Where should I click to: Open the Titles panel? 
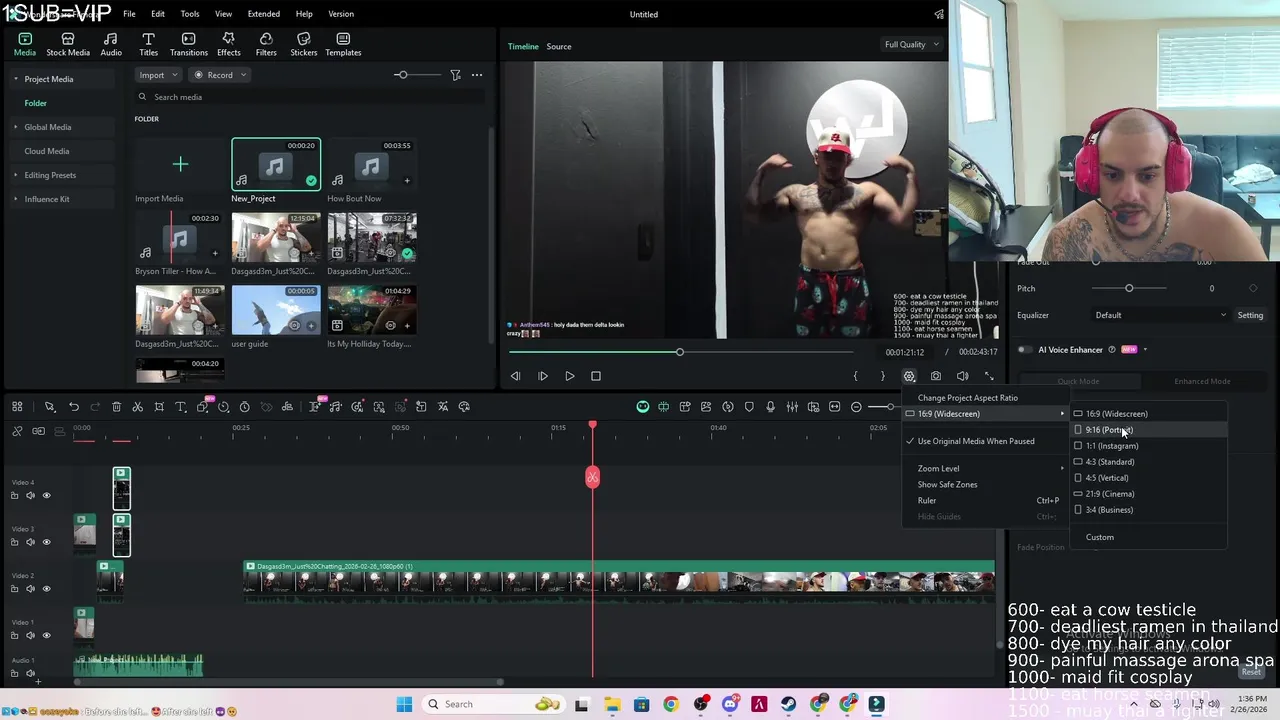tap(148, 44)
